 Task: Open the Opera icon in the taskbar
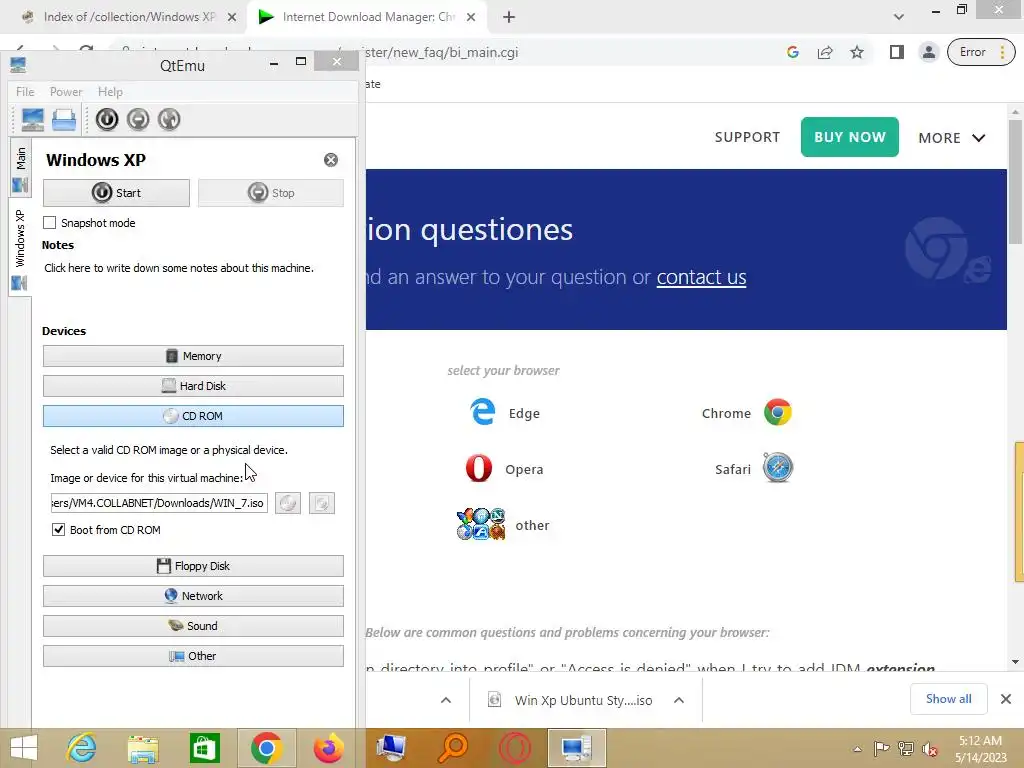[515, 748]
